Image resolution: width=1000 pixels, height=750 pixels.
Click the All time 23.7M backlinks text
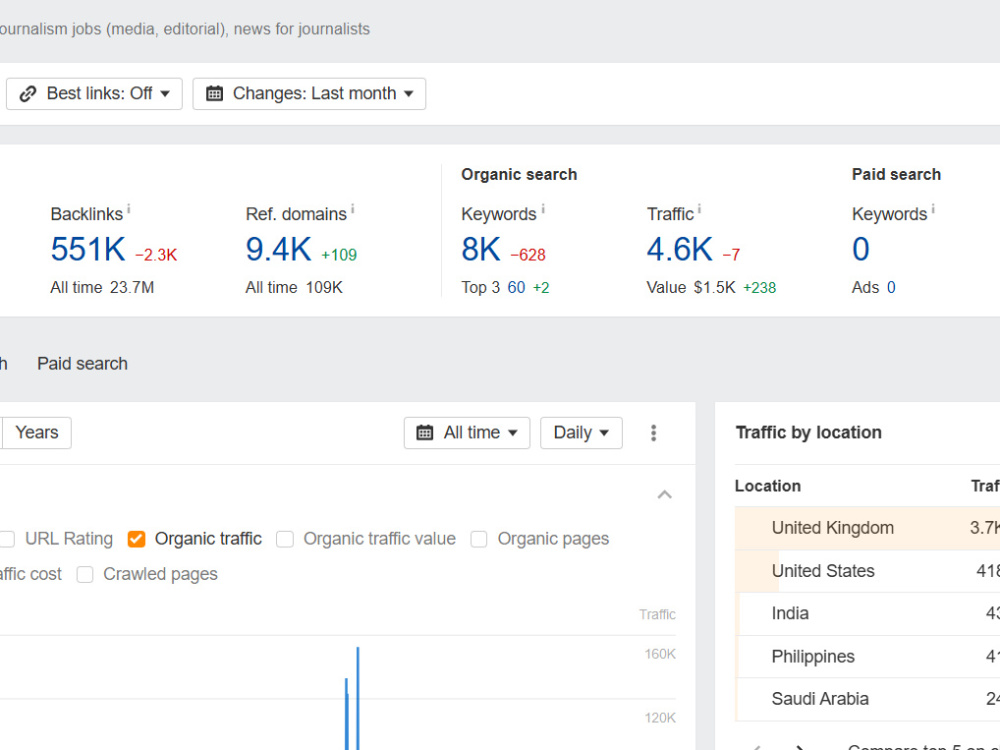pos(102,288)
